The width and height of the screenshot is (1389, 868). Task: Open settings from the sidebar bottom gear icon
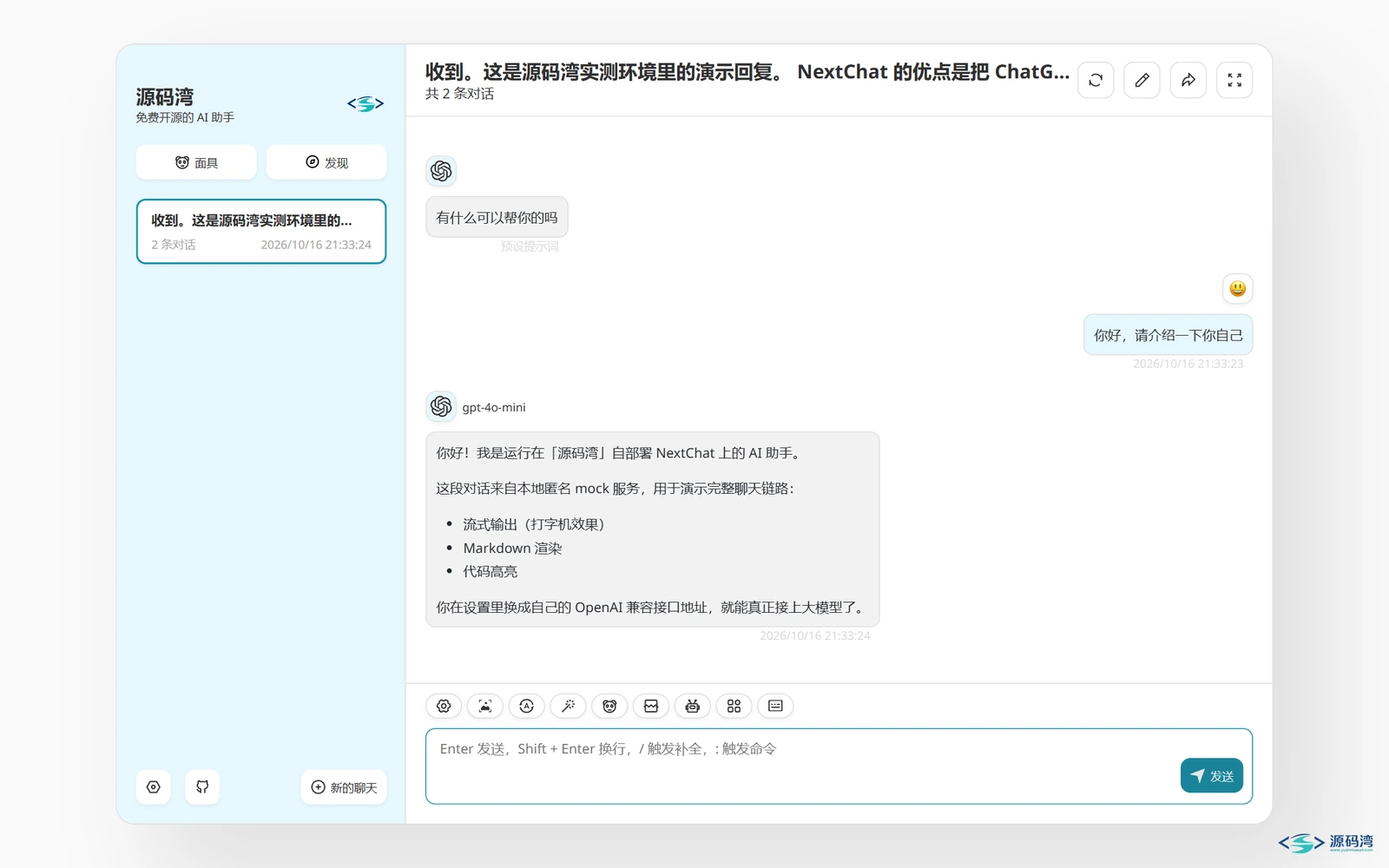click(154, 787)
